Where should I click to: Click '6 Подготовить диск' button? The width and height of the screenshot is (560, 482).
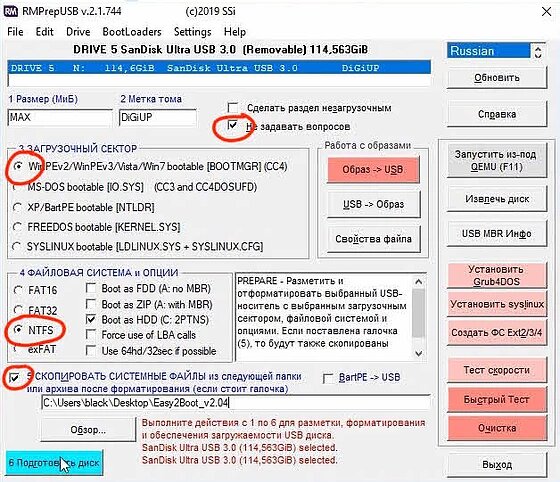54,463
